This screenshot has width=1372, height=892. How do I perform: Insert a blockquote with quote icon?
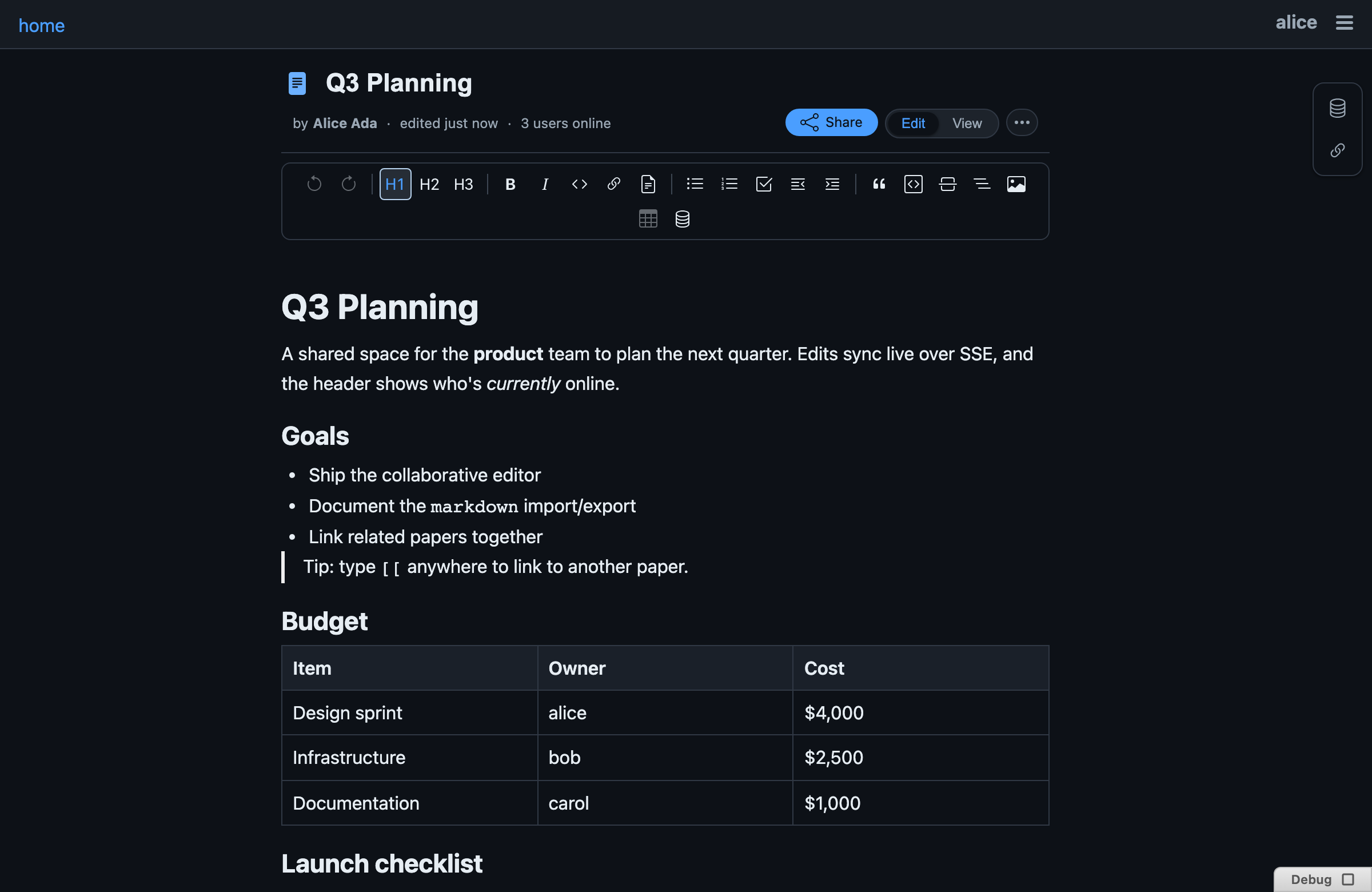[879, 184]
